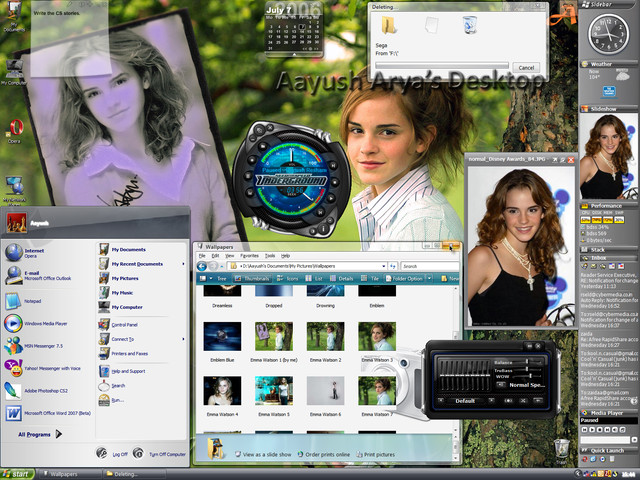Expand My Recent Documents submenu
This screenshot has width=640, height=480.
coord(141,264)
